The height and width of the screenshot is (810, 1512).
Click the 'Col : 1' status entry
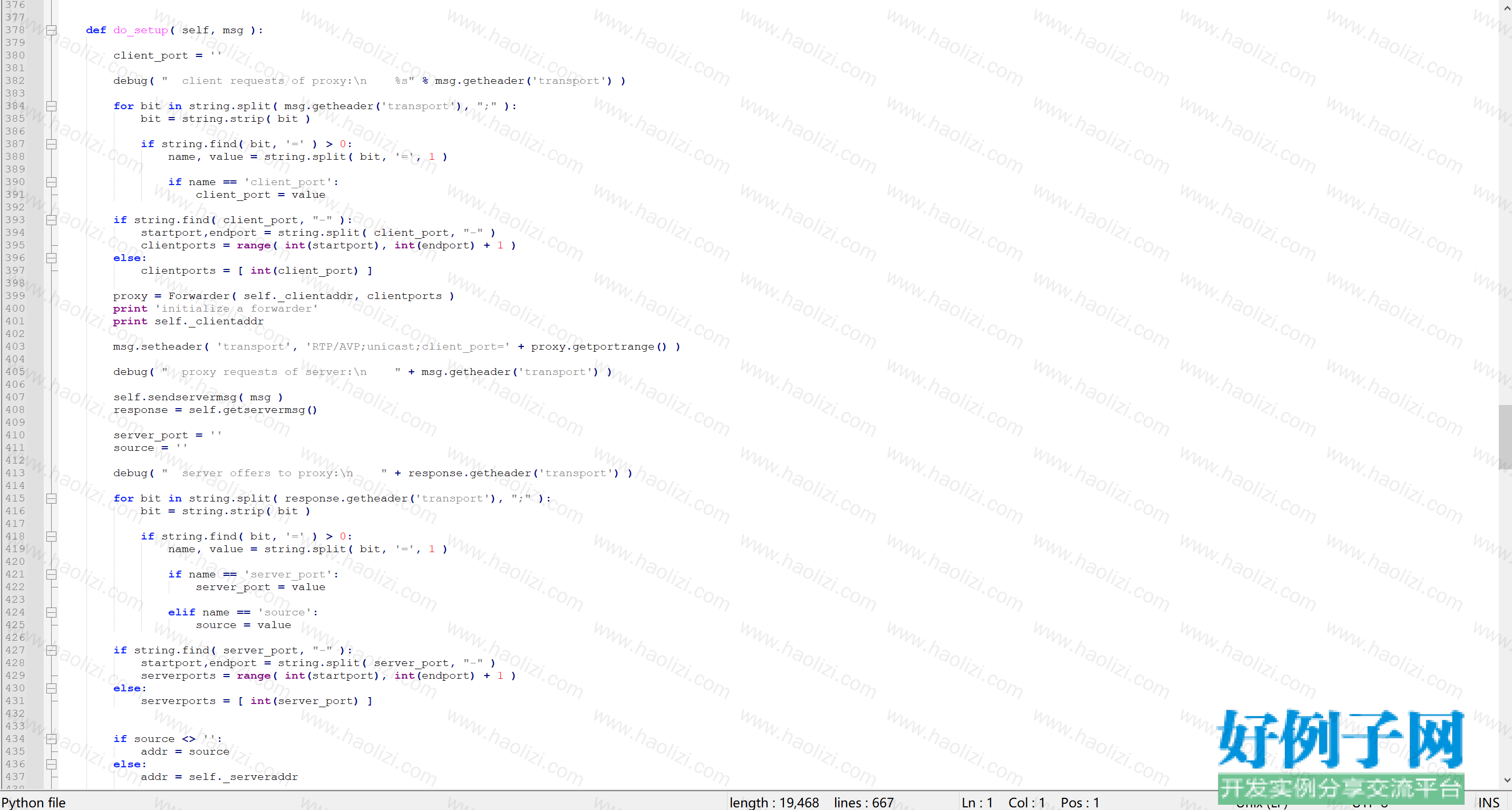(x=1026, y=803)
